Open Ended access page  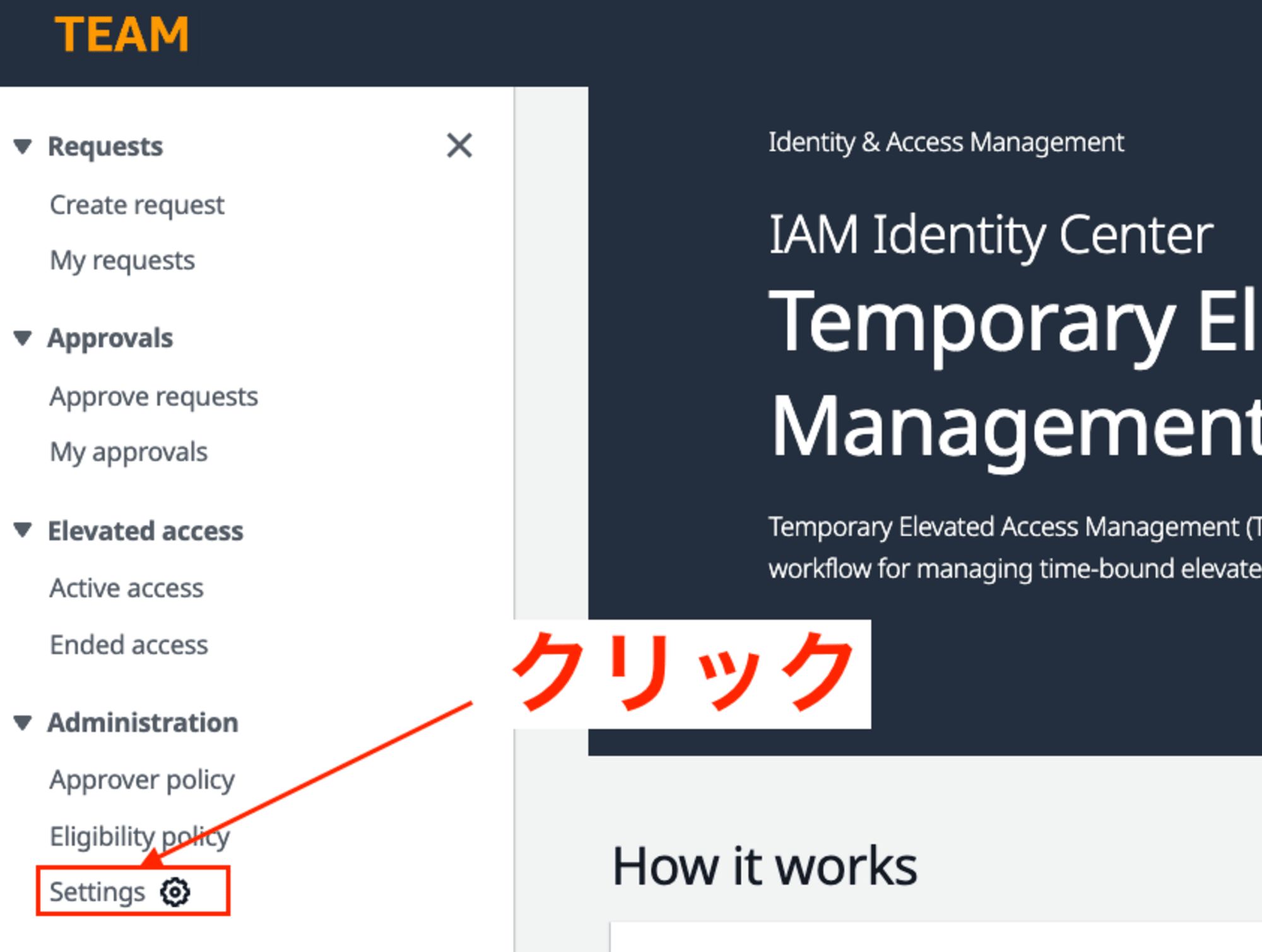pos(129,645)
